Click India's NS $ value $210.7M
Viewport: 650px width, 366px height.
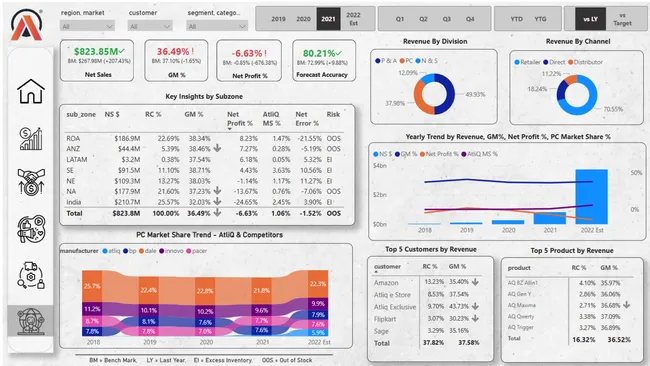pyautogui.click(x=127, y=202)
